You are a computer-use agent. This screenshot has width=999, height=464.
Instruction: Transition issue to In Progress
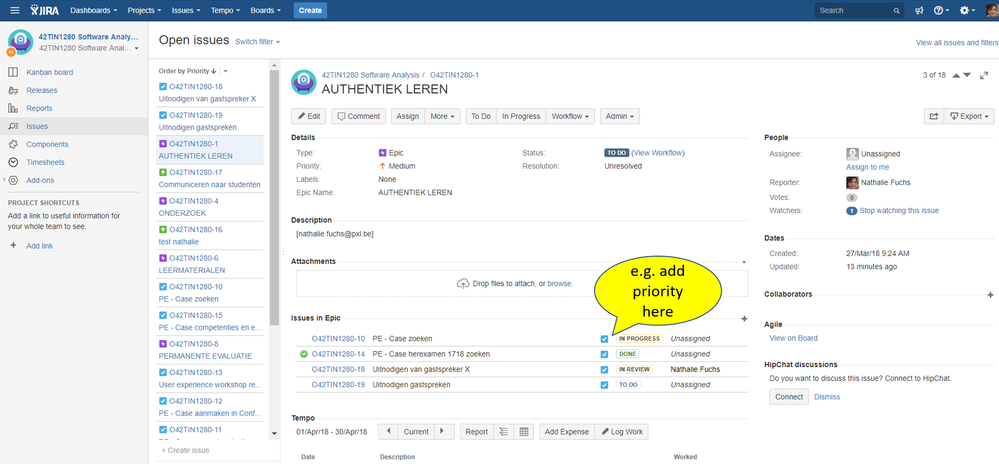tap(521, 117)
